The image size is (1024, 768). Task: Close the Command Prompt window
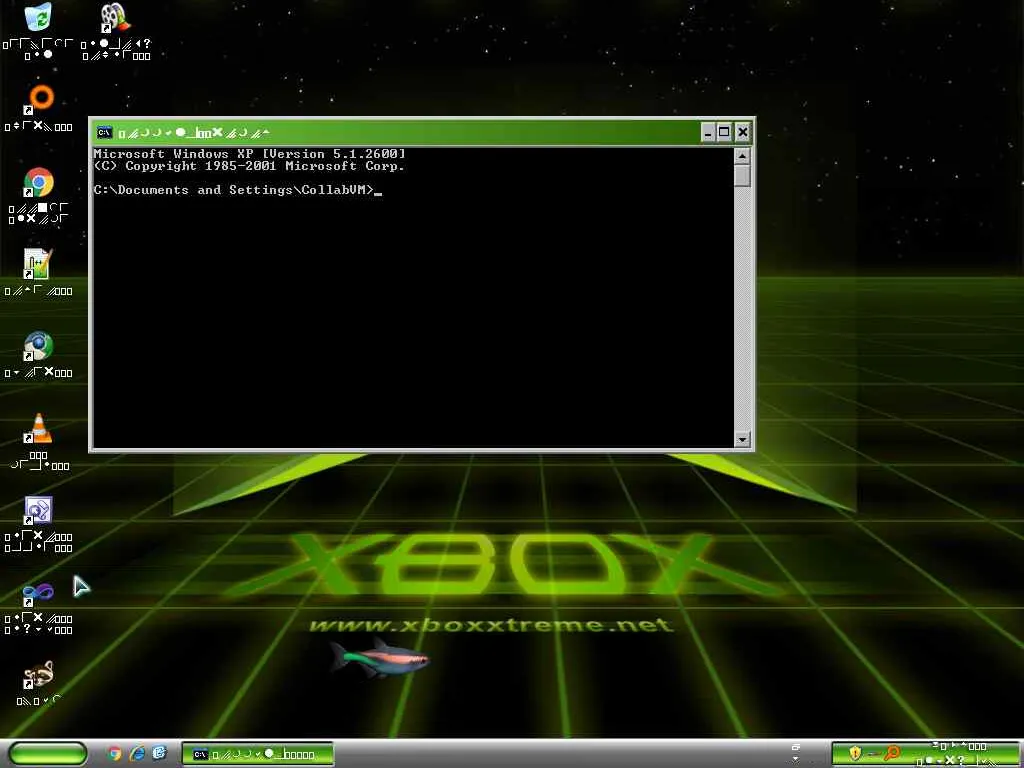tap(743, 133)
